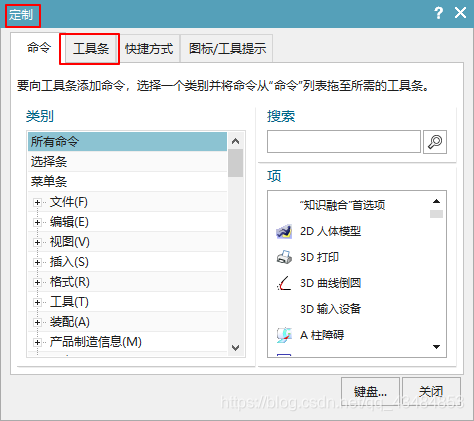Select the 工具(T) category label
This screenshot has height=421, width=474.
click(69, 302)
